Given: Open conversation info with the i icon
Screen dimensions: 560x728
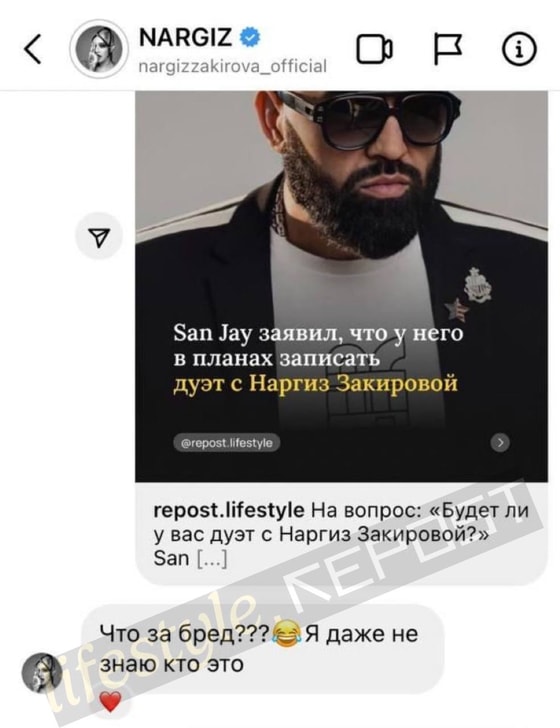Looking at the screenshot, I should tap(519, 49).
